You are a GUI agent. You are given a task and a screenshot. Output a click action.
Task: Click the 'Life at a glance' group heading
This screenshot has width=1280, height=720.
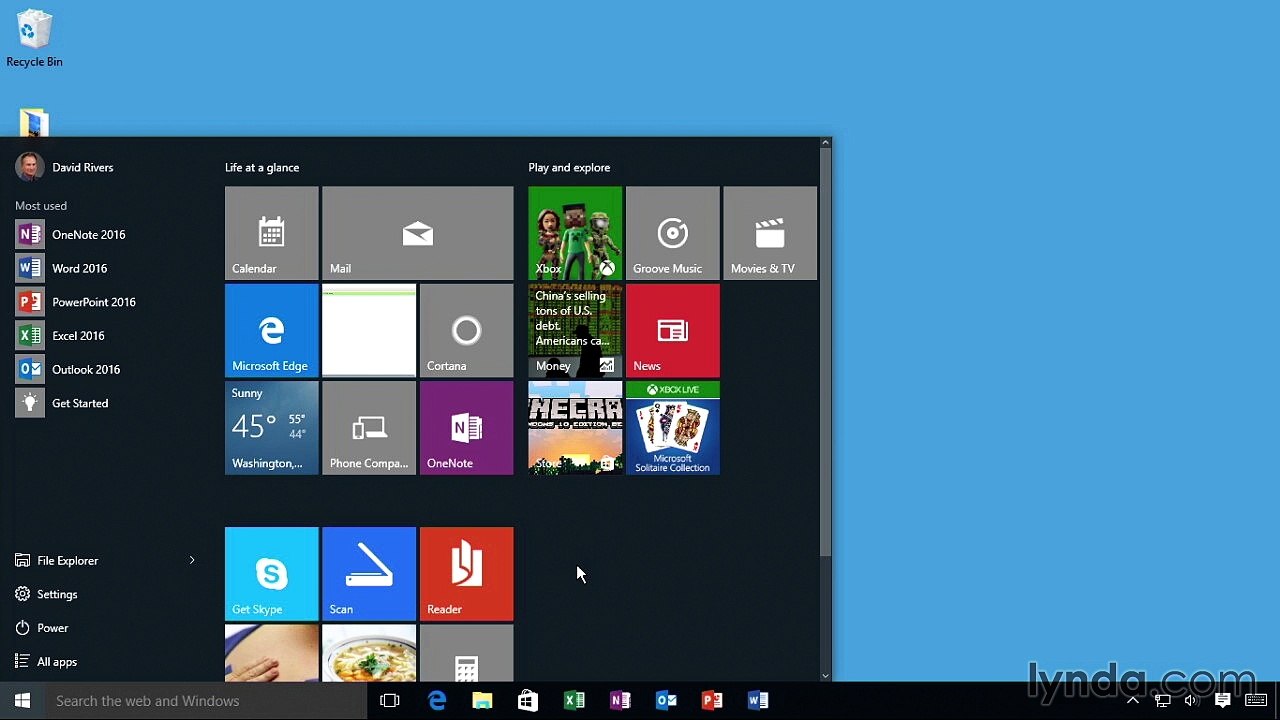pos(262,167)
